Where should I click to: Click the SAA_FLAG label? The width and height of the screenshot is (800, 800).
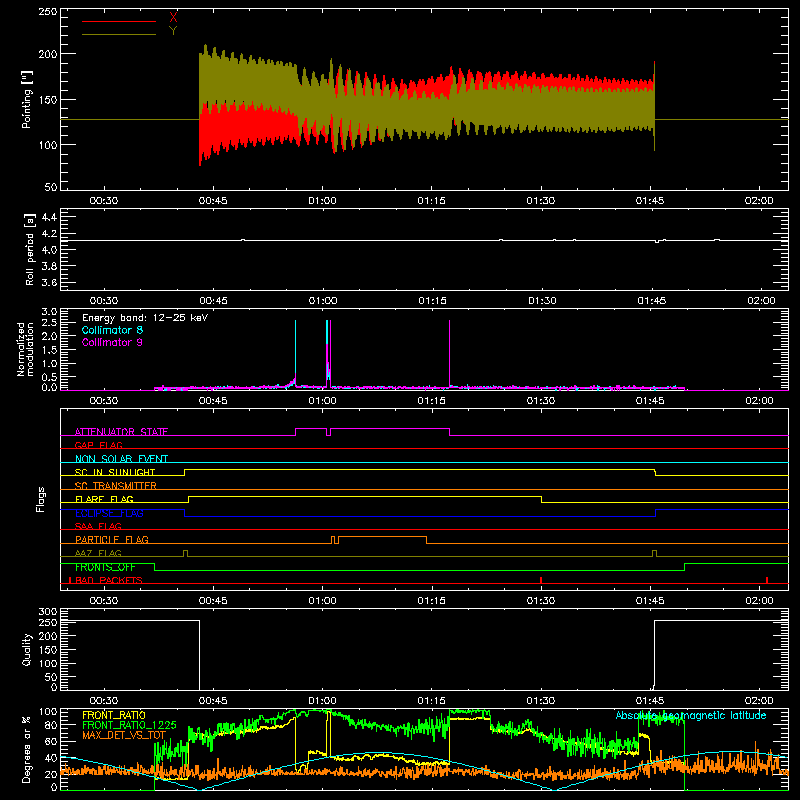click(x=98, y=526)
